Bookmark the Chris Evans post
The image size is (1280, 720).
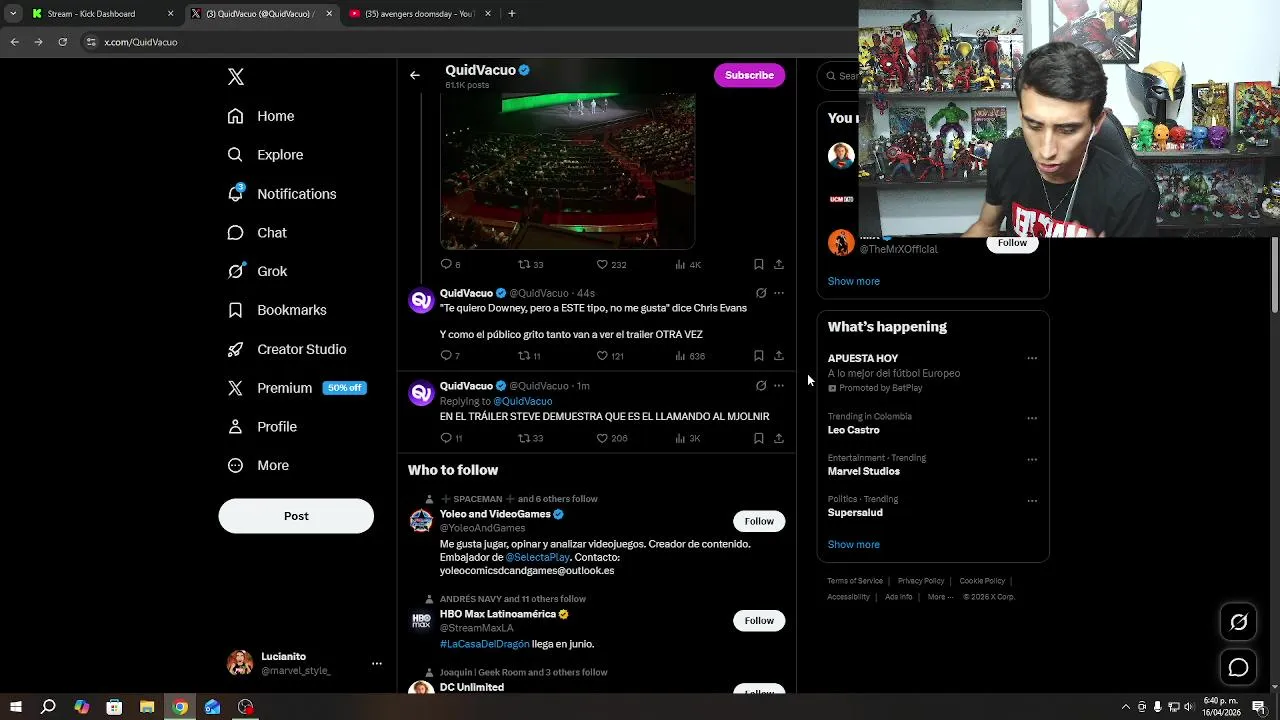tap(758, 356)
